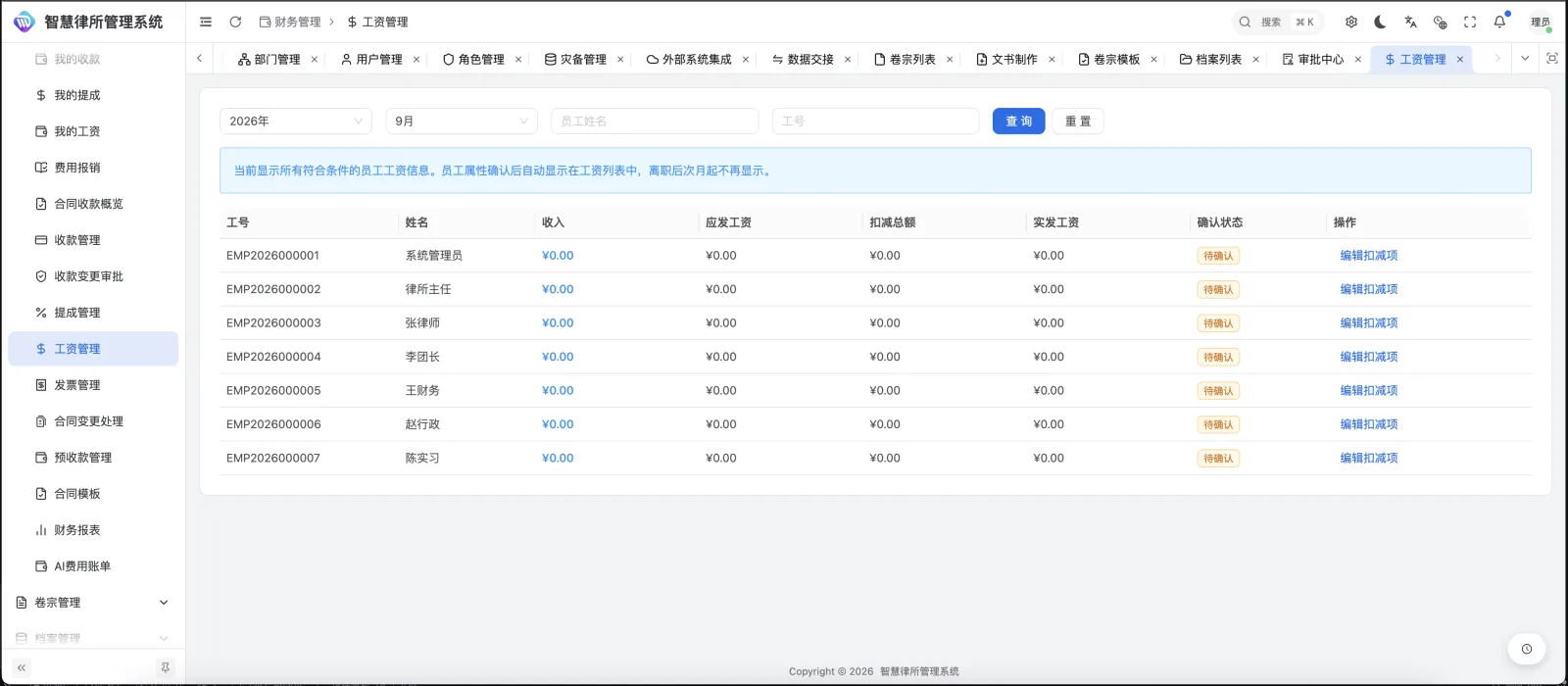This screenshot has width=1568, height=686.
Task: Maximize content area icon beside tabs
Action: pos(1552,59)
